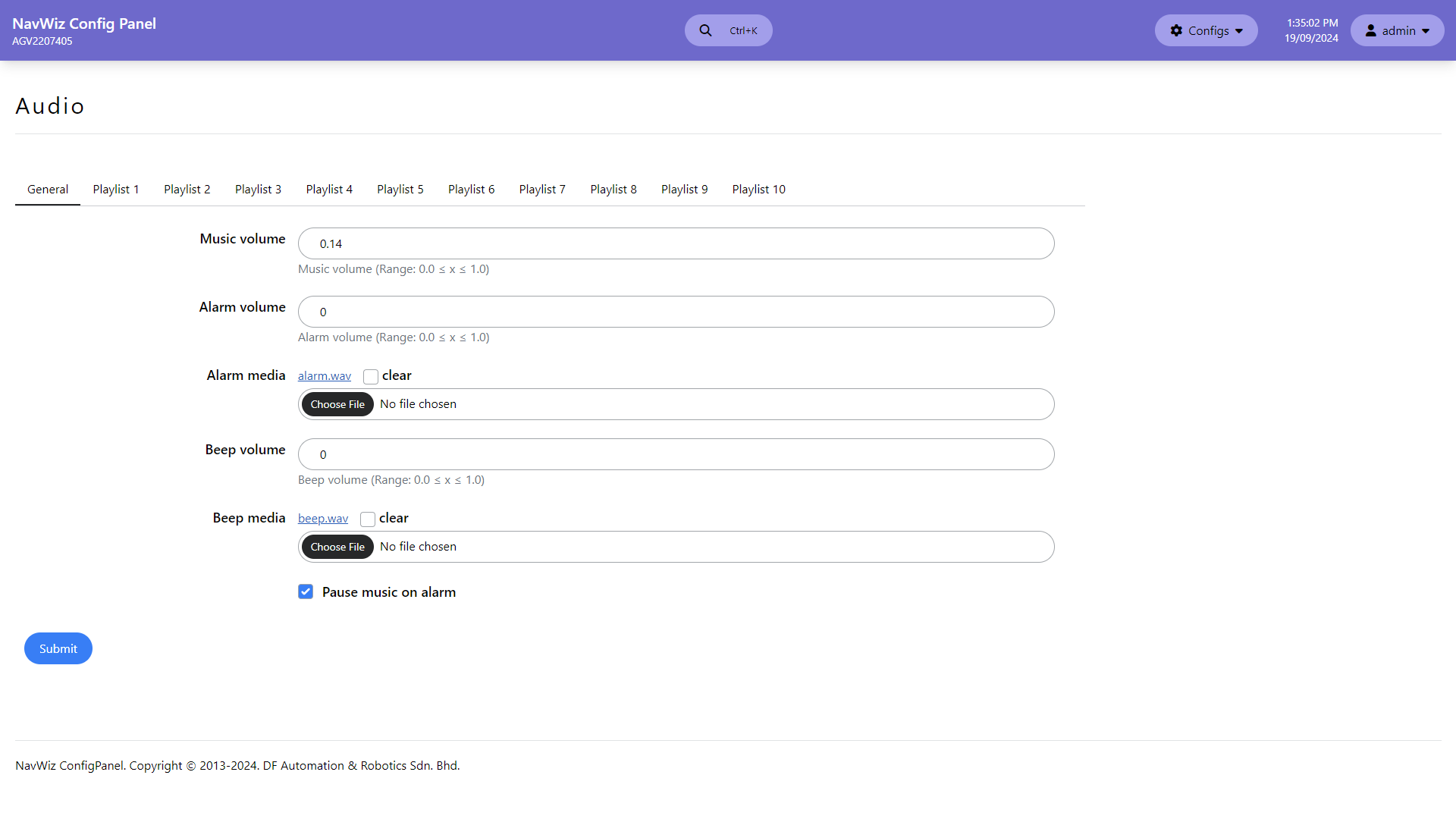Choose a file for Beep media
Screen dimensions: 1456x819
[x=337, y=547]
